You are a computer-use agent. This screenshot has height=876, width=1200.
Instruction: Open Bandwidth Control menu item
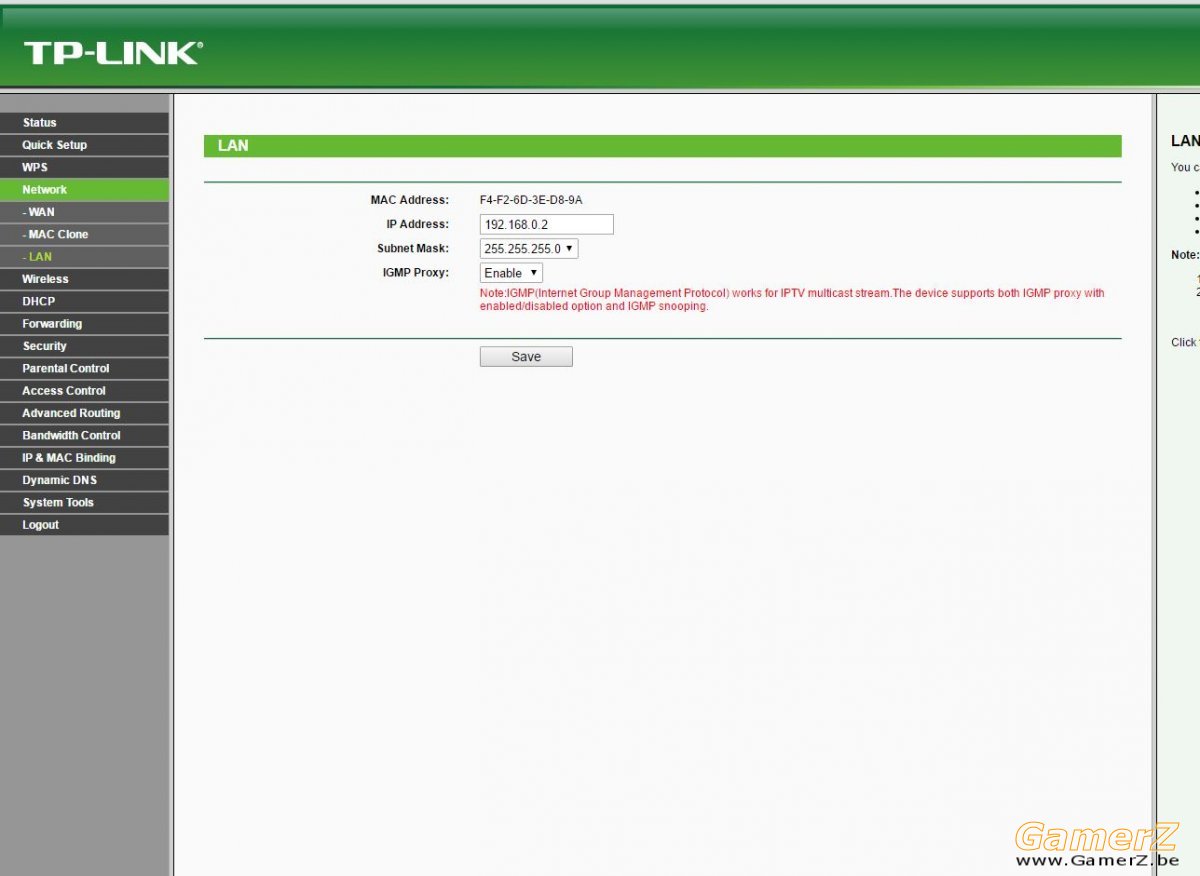(x=84, y=435)
